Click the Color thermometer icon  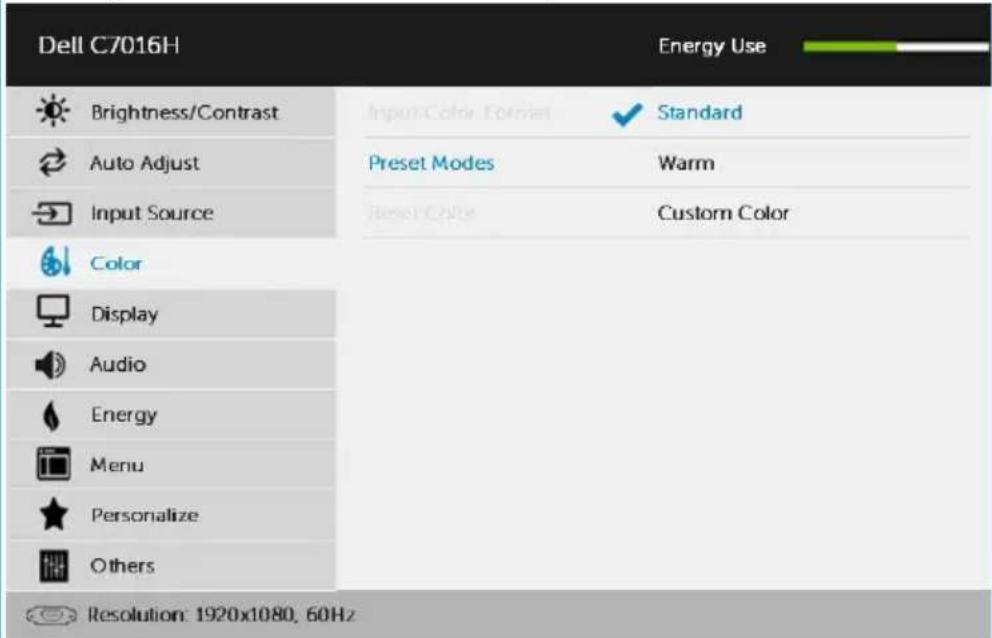[x=54, y=263]
